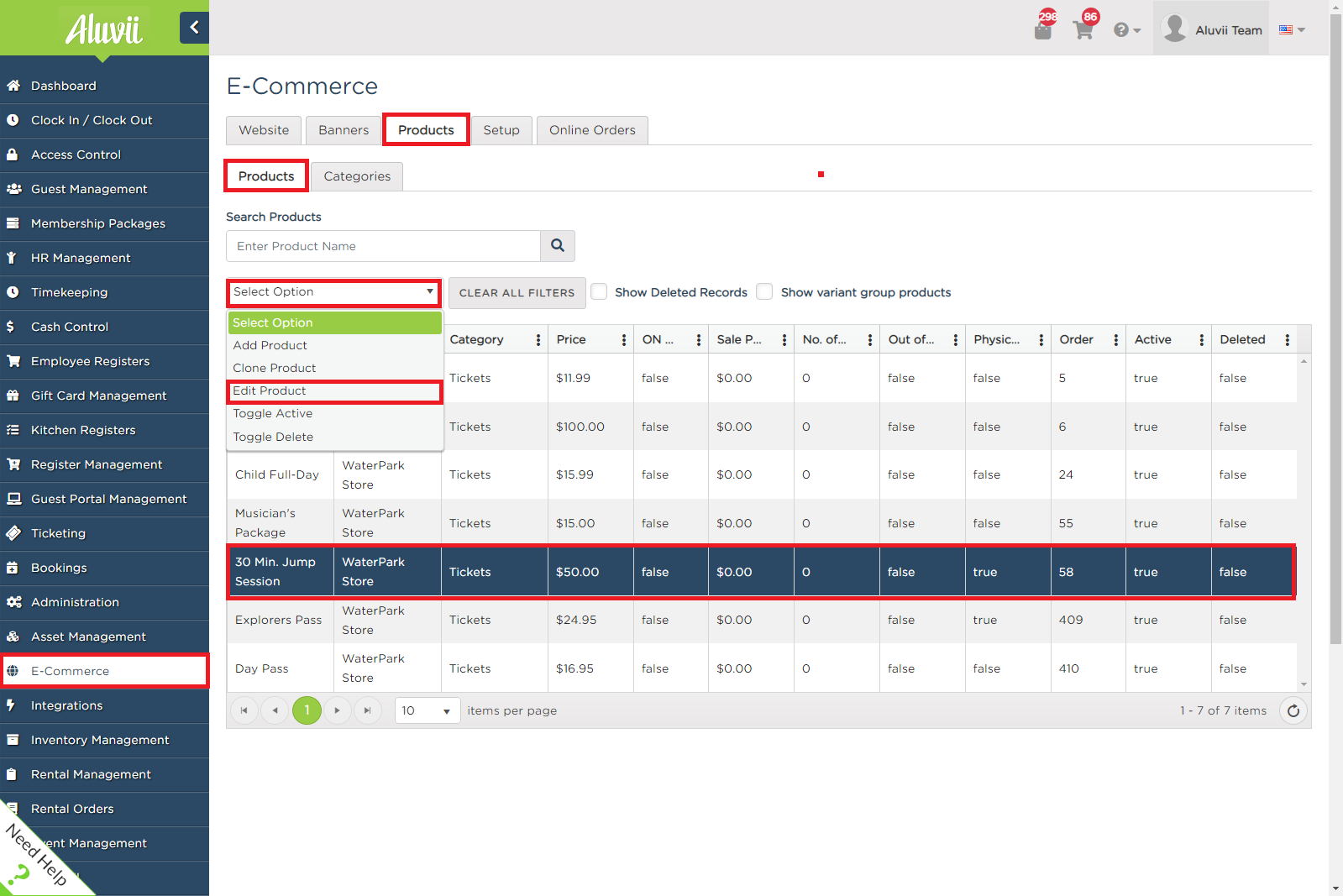Open Rental Orders in the sidebar
The width and height of the screenshot is (1343, 896).
[x=105, y=809]
